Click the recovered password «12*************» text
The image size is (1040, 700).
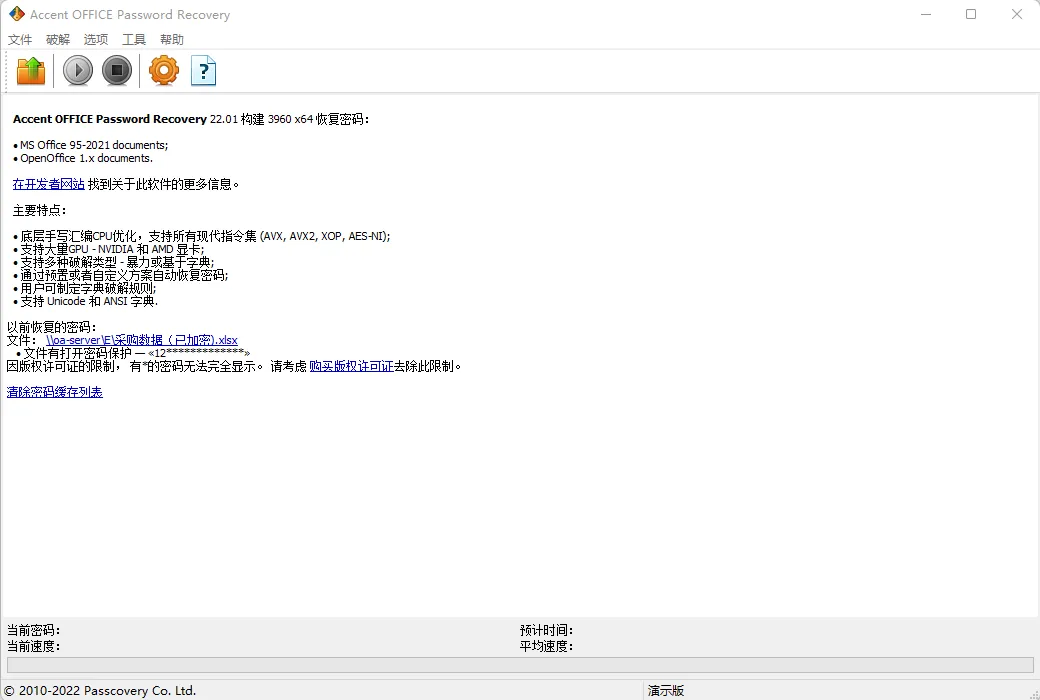coord(199,353)
